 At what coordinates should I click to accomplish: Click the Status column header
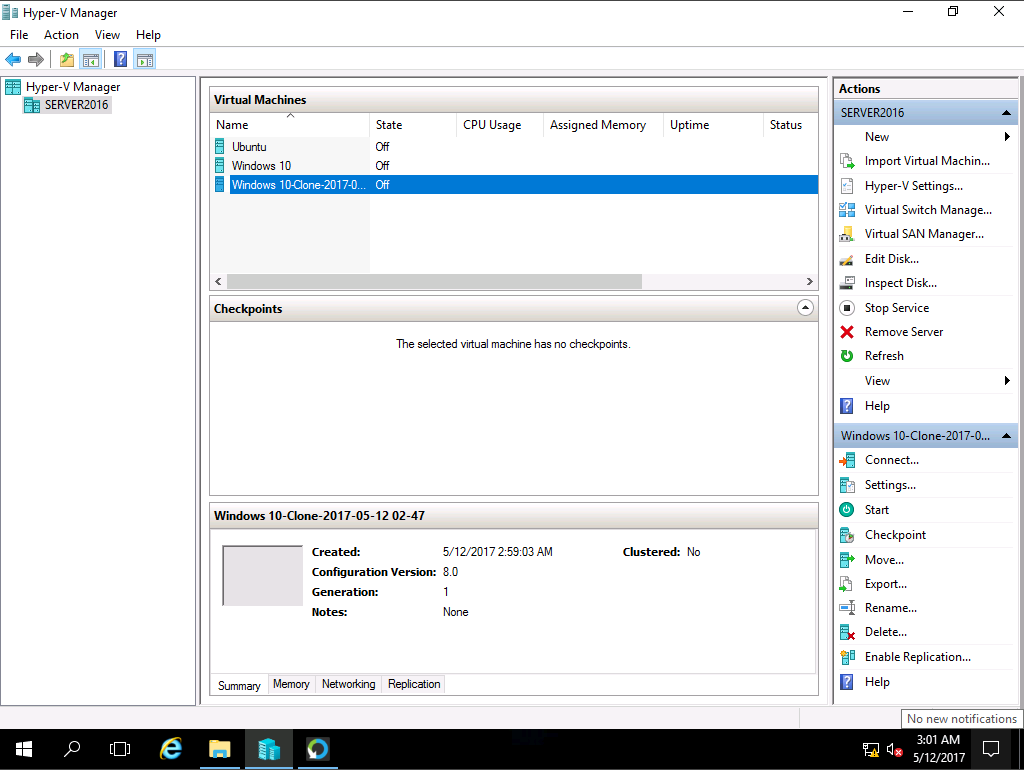790,125
